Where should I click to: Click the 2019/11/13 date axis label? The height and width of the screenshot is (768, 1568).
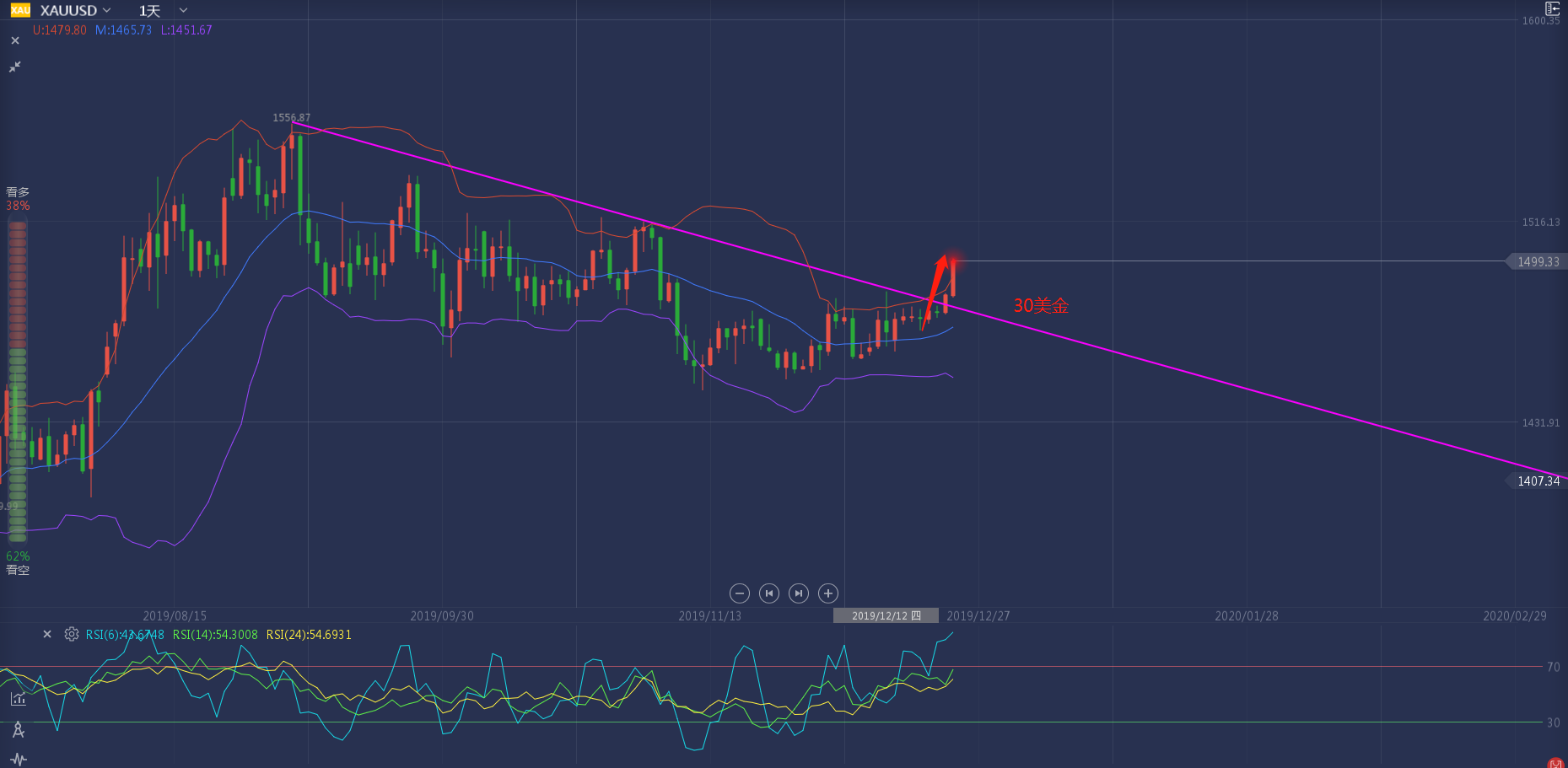710,616
